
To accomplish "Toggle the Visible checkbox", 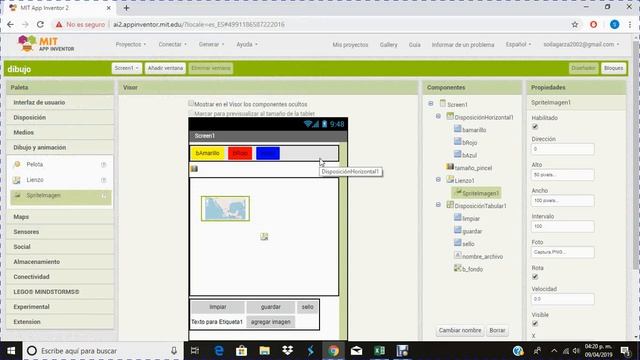I will pos(535,324).
